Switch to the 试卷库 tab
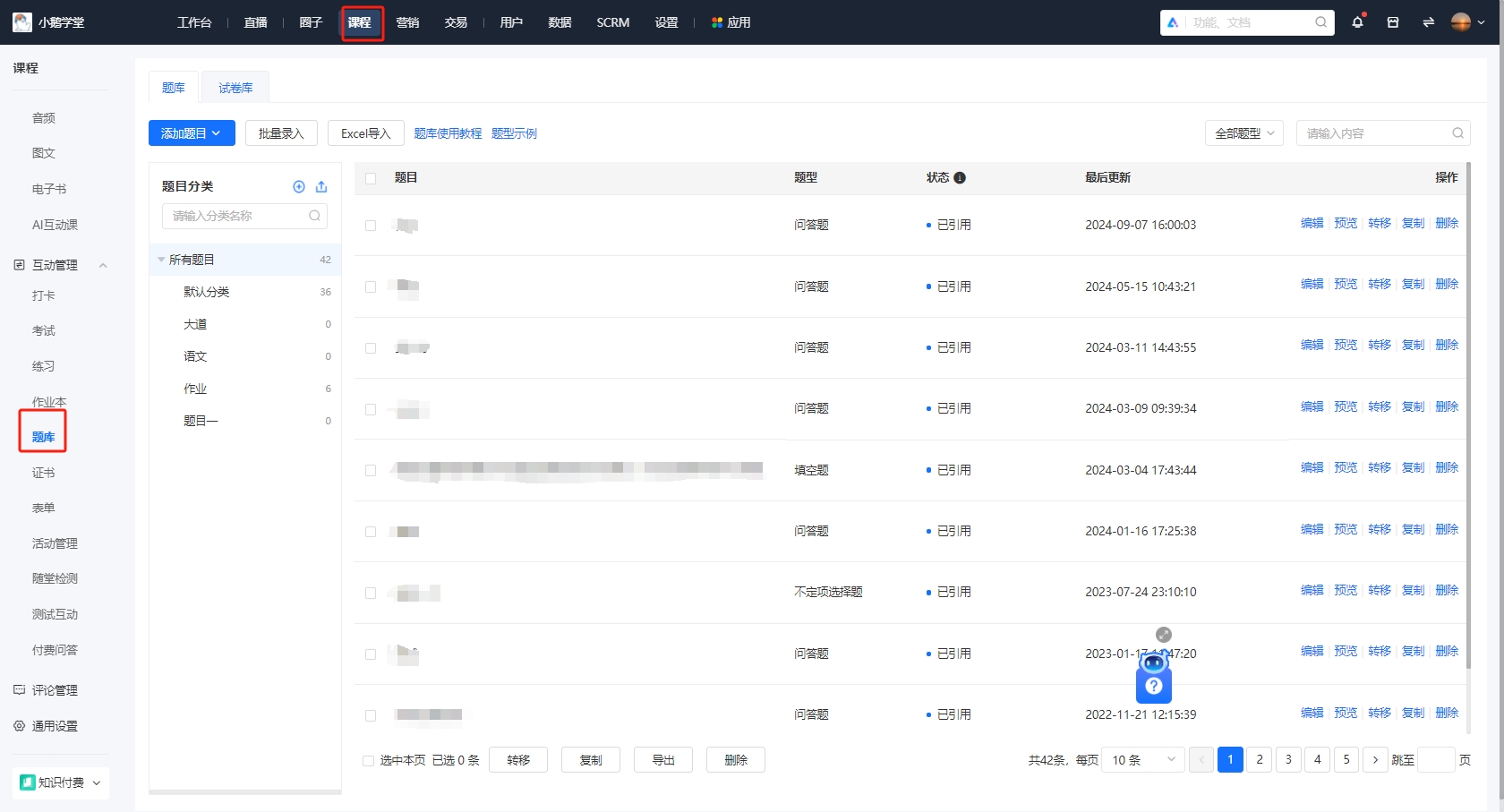This screenshot has height=812, width=1504. coord(235,87)
